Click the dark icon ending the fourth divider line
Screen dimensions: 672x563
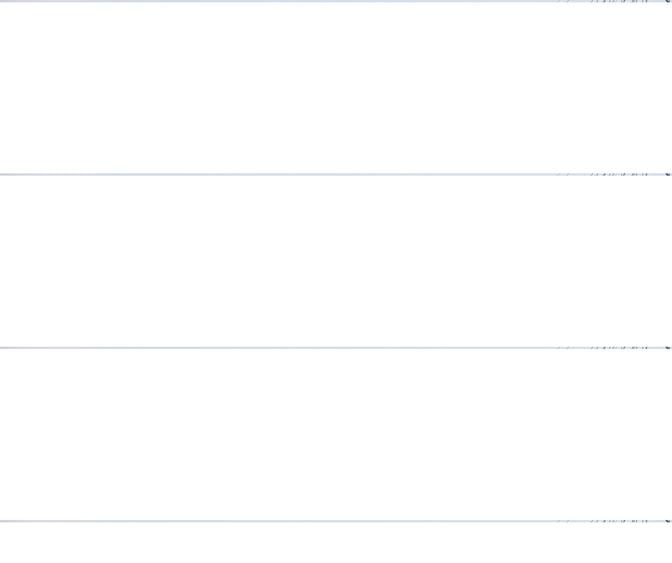pyautogui.click(x=668, y=521)
